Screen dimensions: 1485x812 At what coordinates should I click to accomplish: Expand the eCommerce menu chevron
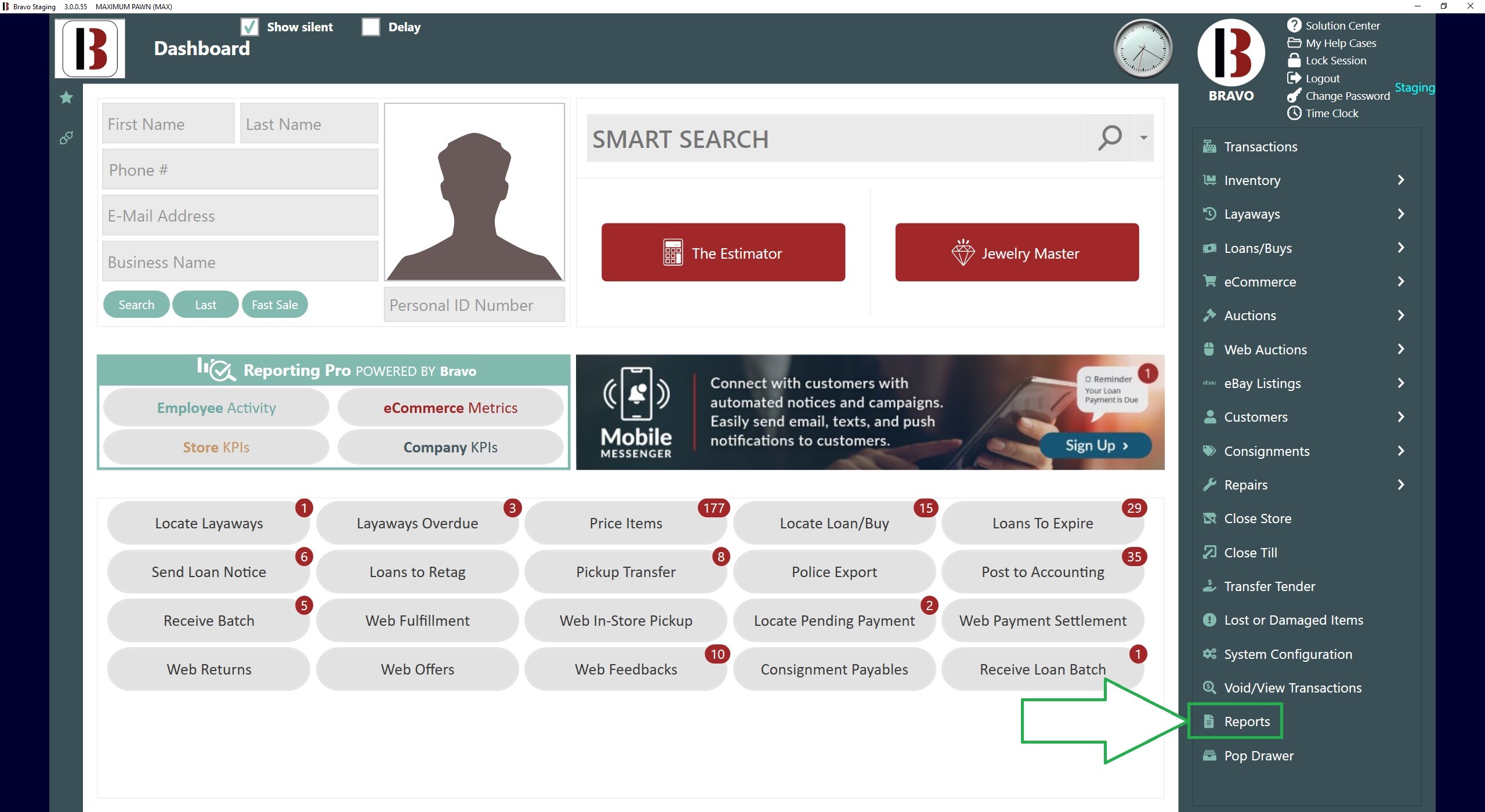[1401, 281]
